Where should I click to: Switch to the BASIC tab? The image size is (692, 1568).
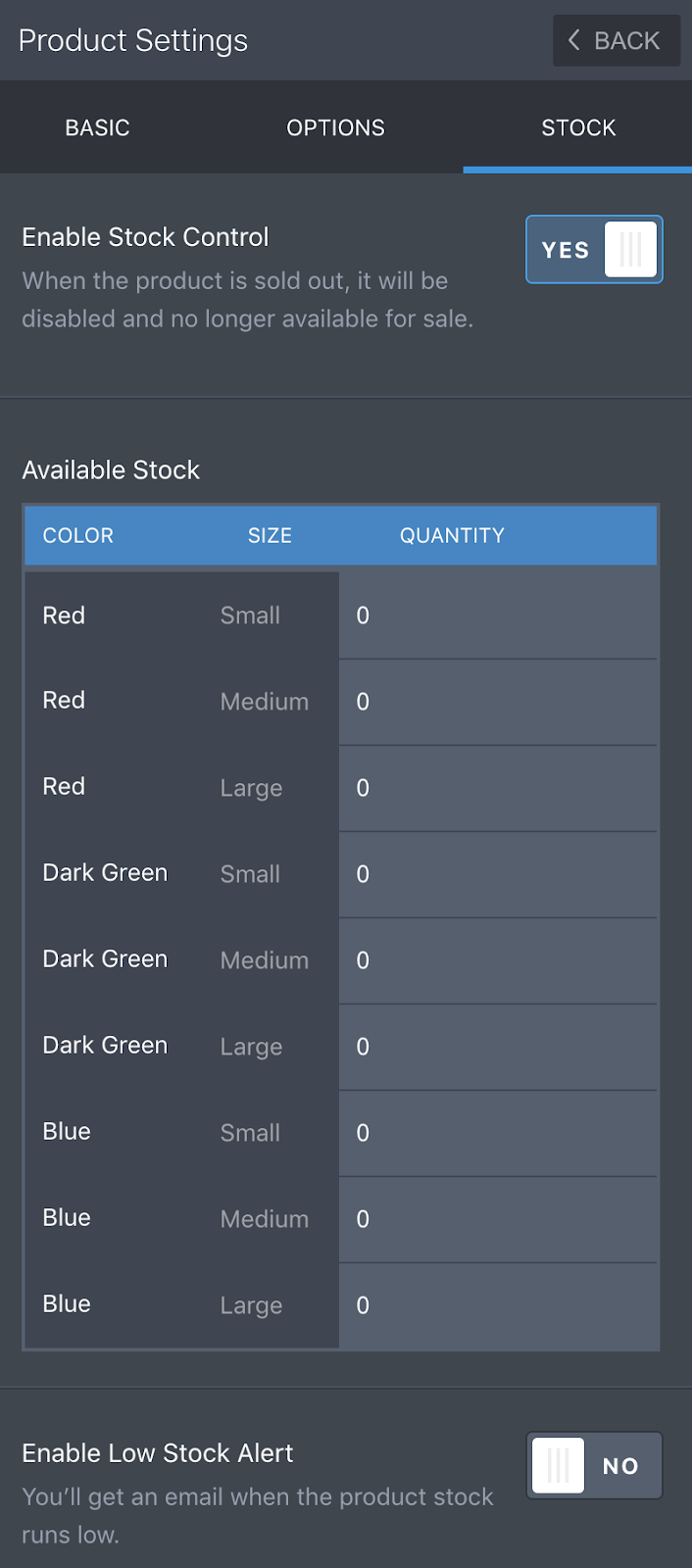click(x=97, y=127)
